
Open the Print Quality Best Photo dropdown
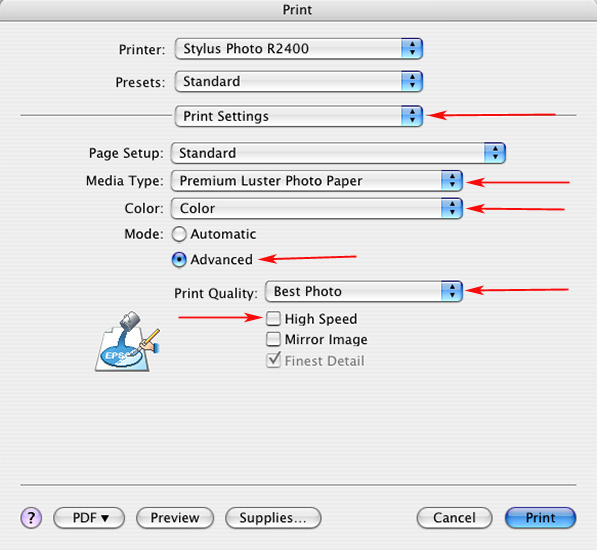[364, 291]
